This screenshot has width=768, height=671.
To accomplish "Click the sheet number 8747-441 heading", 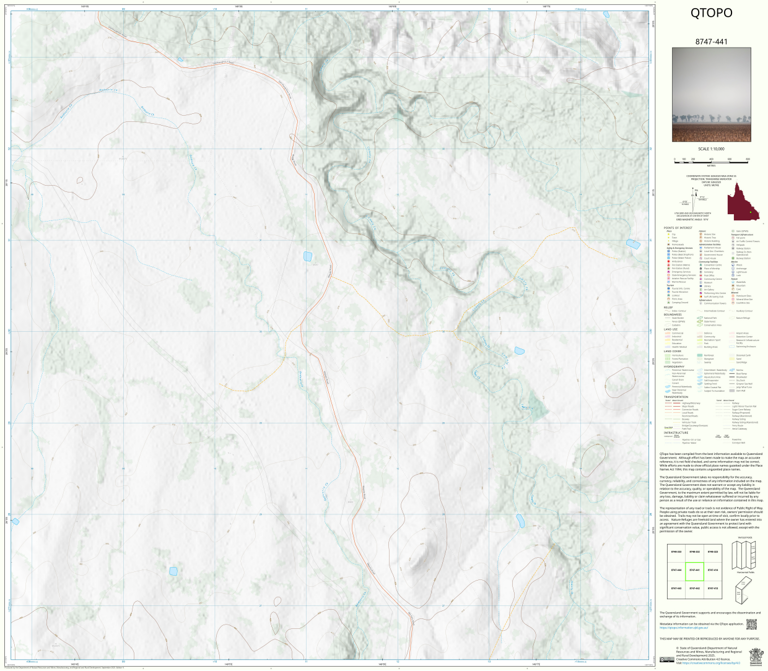I will point(711,42).
